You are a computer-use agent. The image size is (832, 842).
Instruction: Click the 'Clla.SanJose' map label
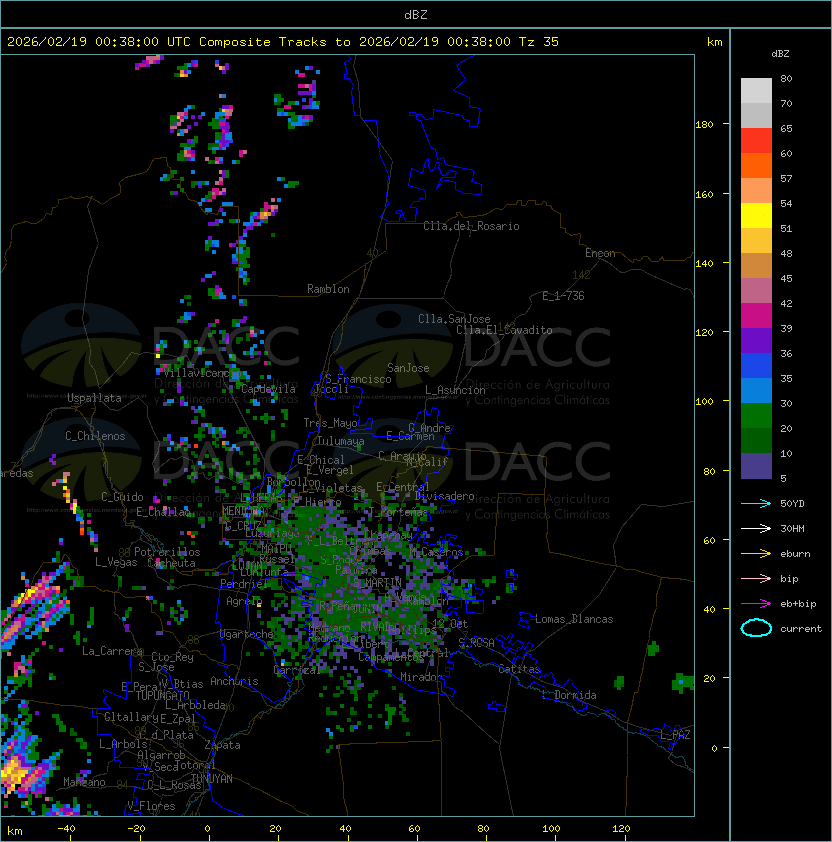pyautogui.click(x=454, y=319)
